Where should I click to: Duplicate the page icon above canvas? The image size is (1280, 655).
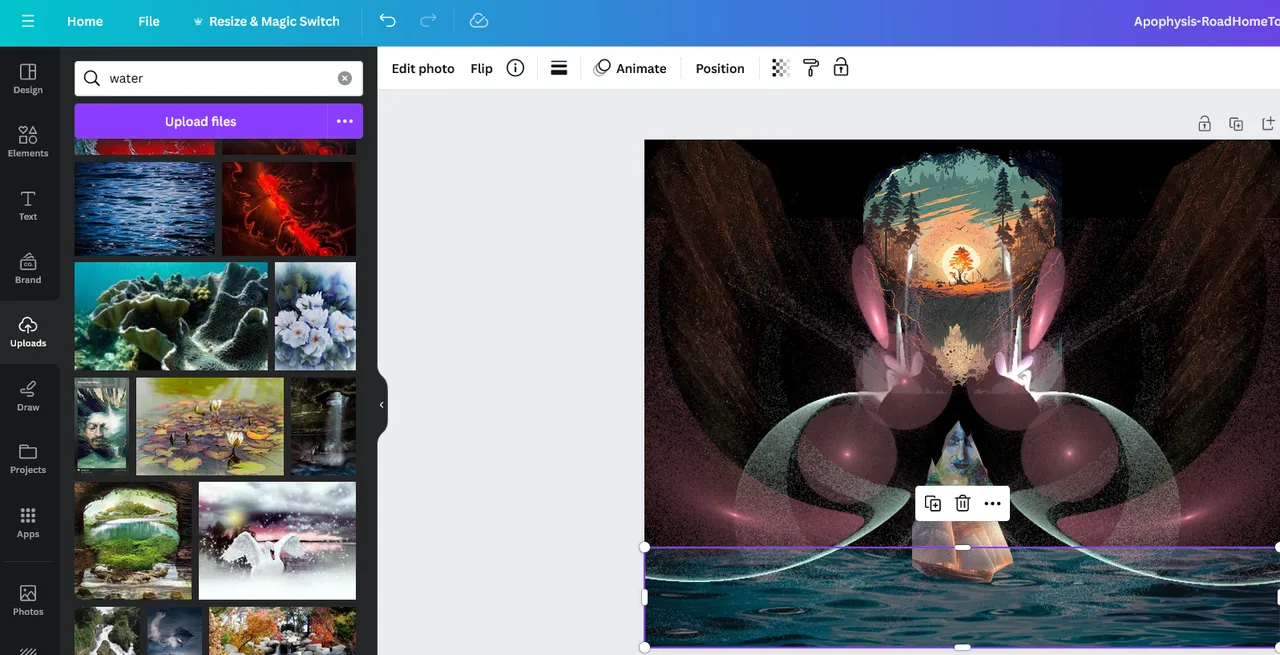[x=1236, y=124]
